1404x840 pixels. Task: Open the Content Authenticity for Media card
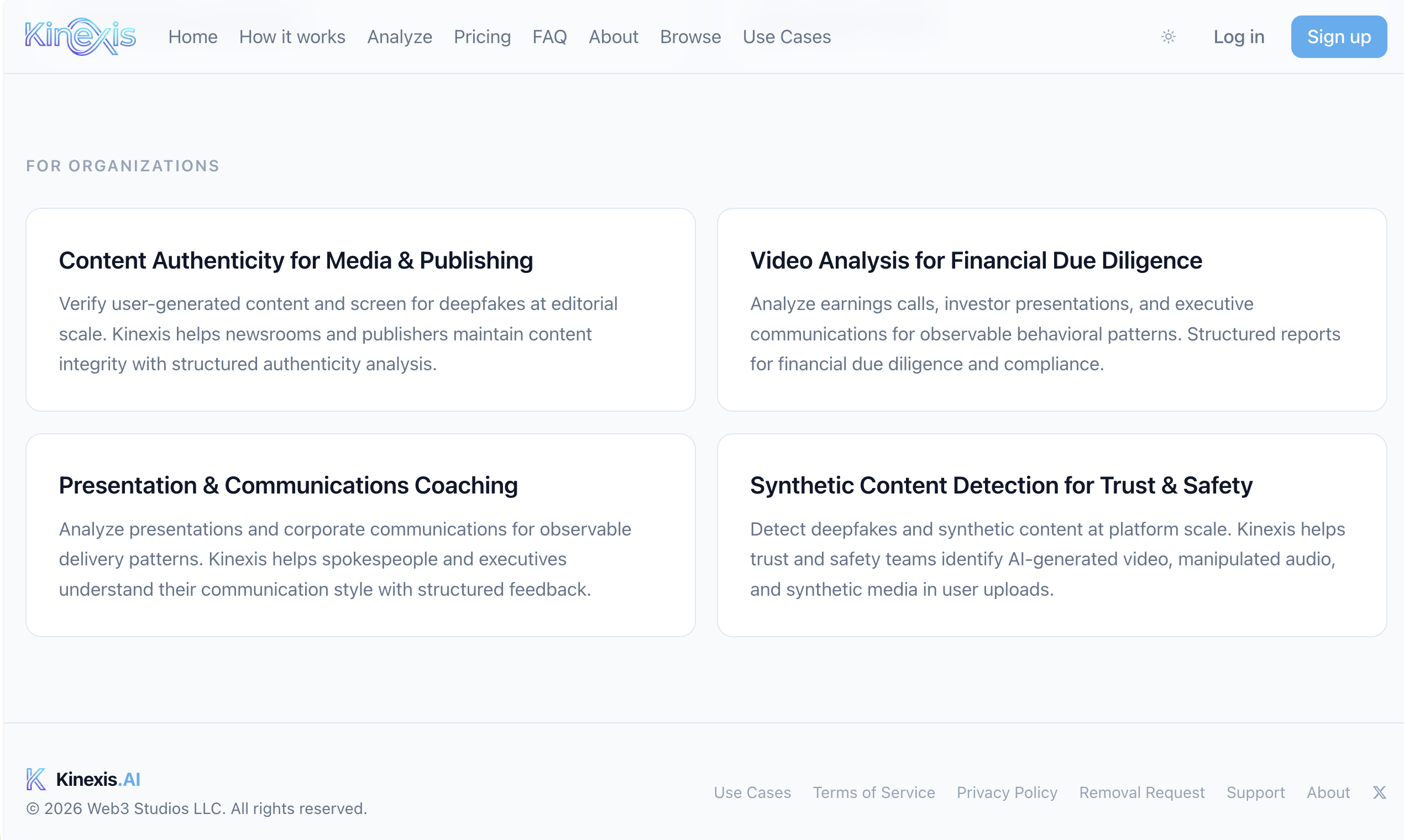pyautogui.click(x=360, y=309)
